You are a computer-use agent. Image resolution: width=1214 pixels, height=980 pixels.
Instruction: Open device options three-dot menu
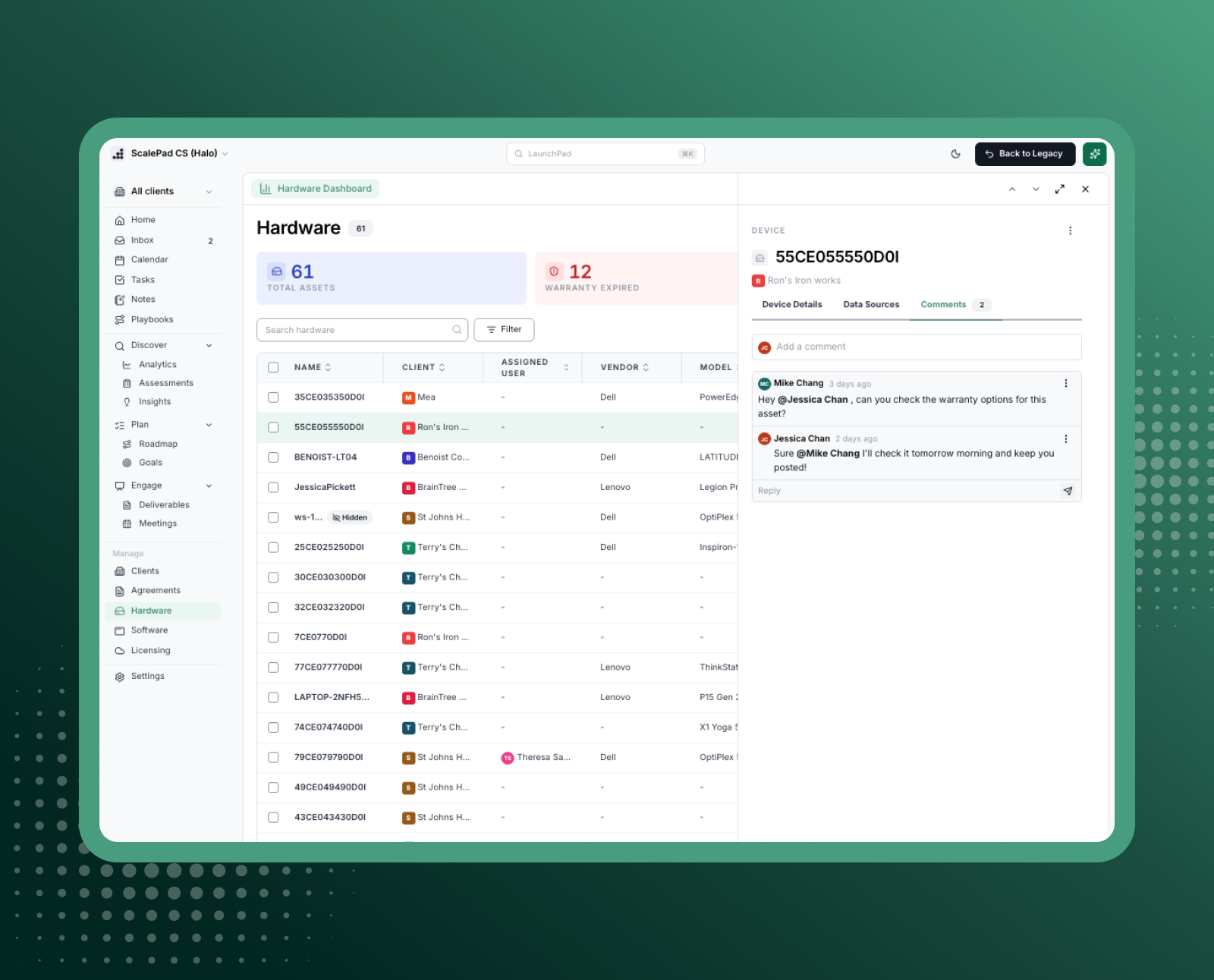click(1071, 231)
